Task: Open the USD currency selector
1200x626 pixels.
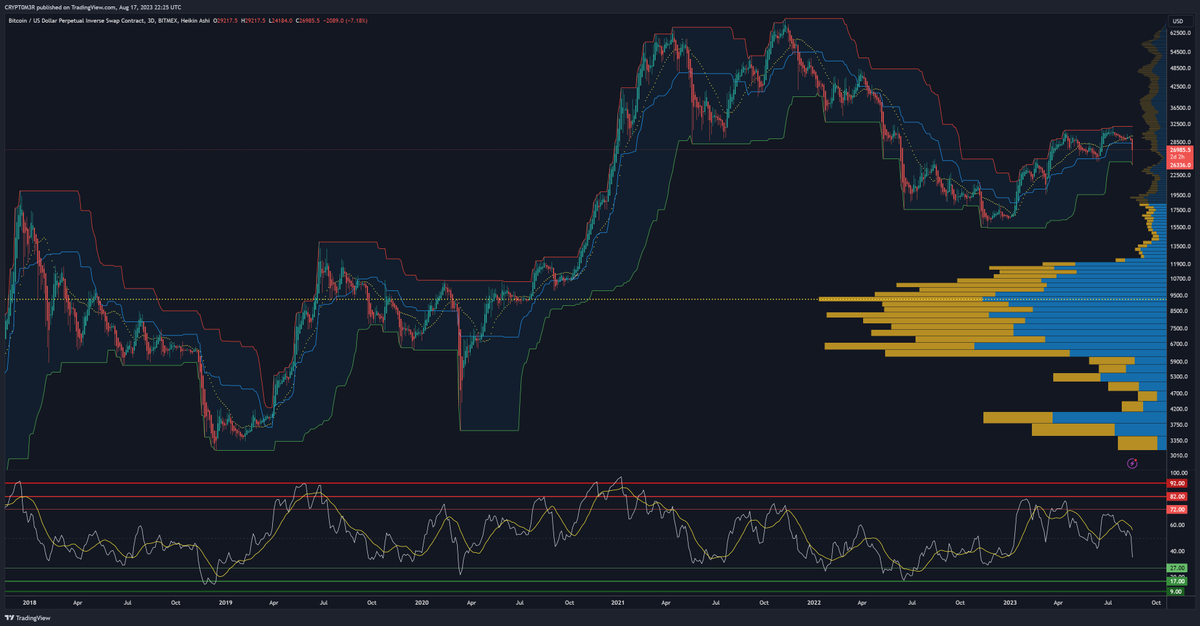Action: pyautogui.click(x=1177, y=21)
